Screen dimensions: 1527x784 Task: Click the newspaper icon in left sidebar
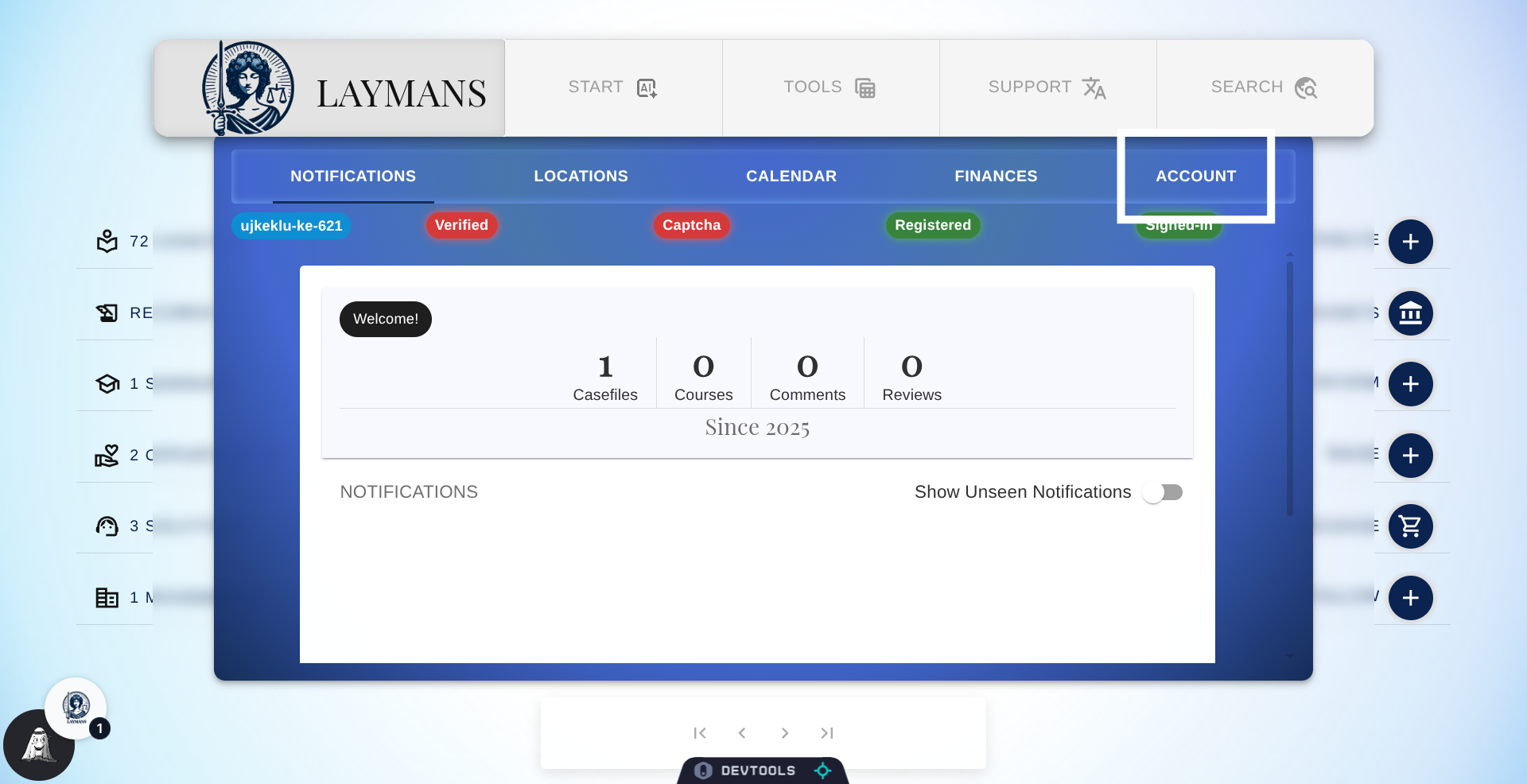pyautogui.click(x=107, y=597)
